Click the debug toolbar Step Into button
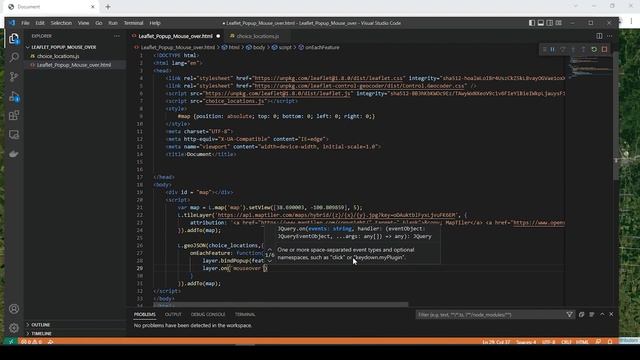Image resolution: width=640 pixels, height=360 pixels. click(x=573, y=49)
